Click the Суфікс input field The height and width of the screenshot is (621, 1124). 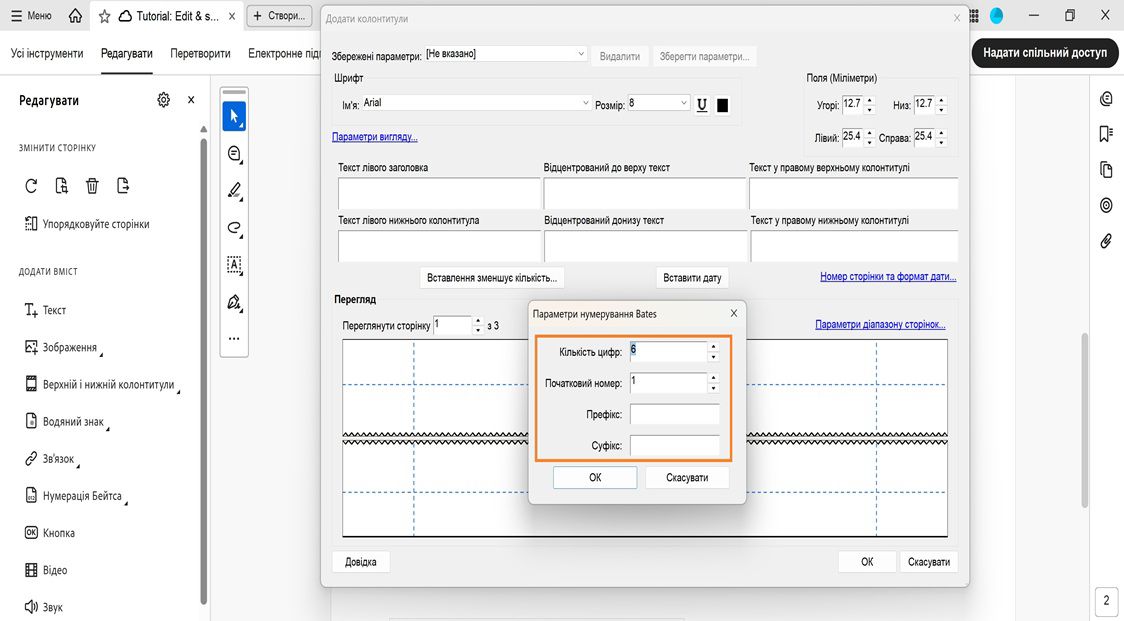click(x=675, y=445)
